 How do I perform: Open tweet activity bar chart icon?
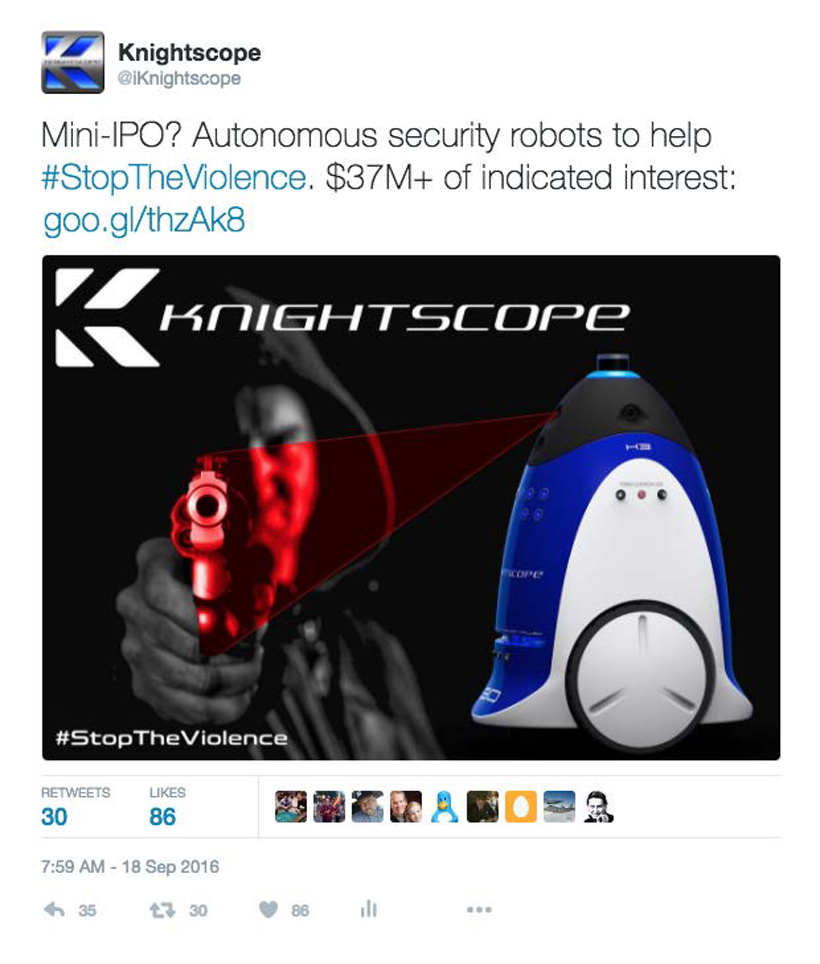(x=368, y=909)
